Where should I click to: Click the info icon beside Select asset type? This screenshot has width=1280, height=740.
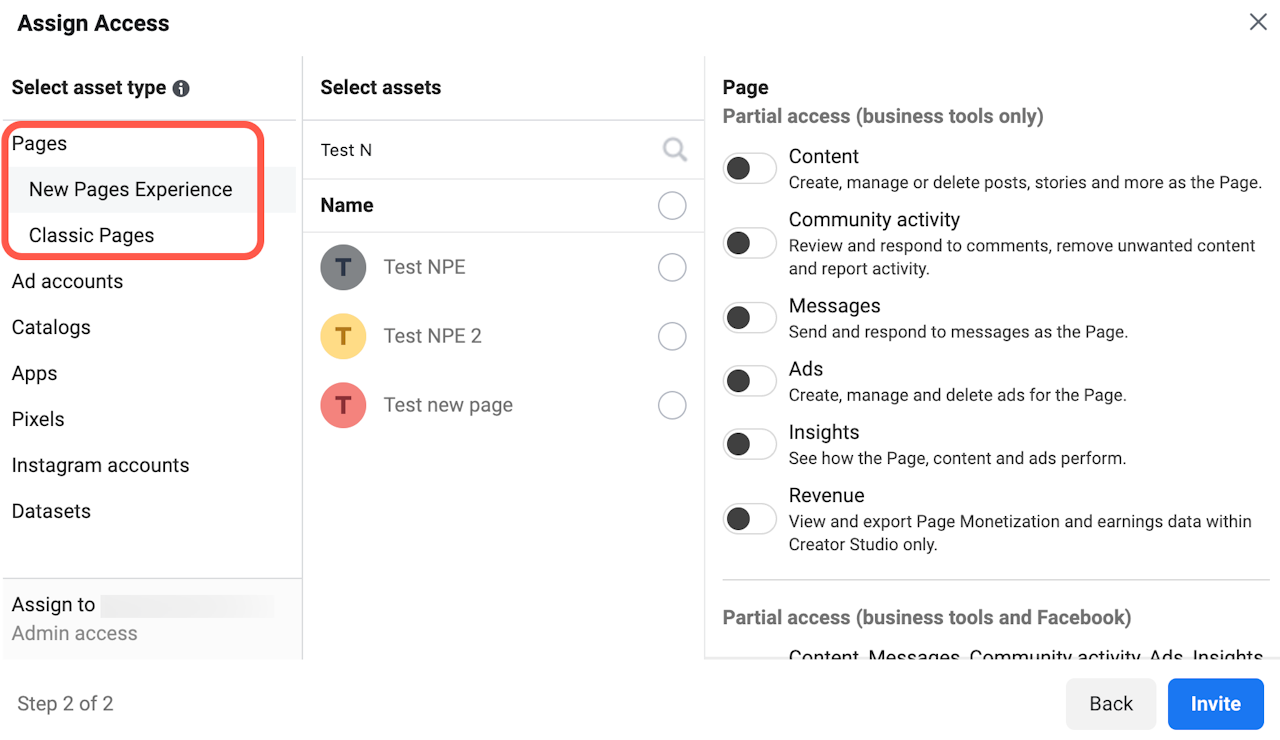[x=181, y=88]
